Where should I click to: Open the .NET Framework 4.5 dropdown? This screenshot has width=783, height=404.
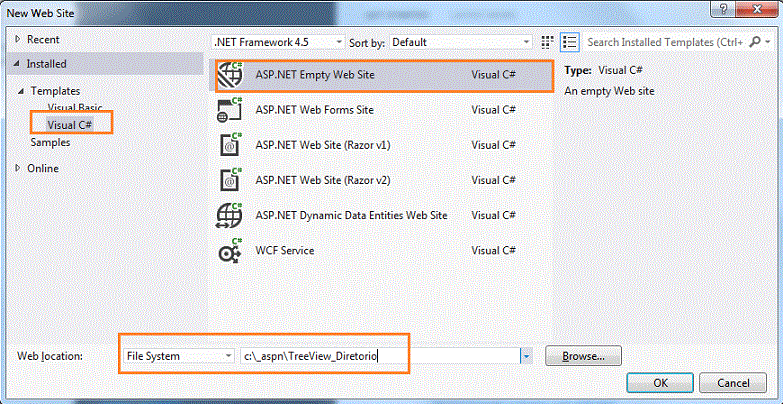[278, 42]
